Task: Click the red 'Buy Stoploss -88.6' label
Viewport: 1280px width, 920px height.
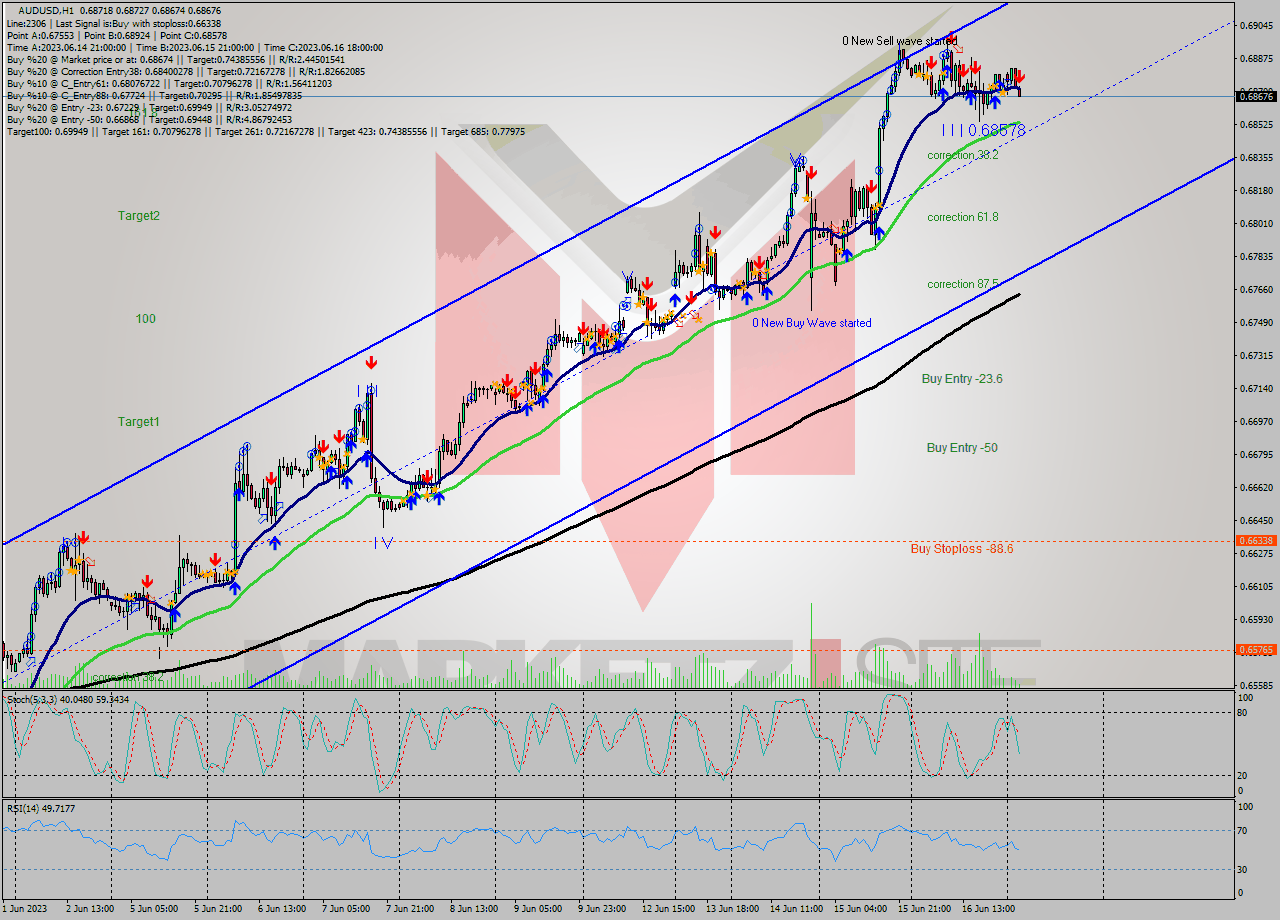Action: [961, 549]
